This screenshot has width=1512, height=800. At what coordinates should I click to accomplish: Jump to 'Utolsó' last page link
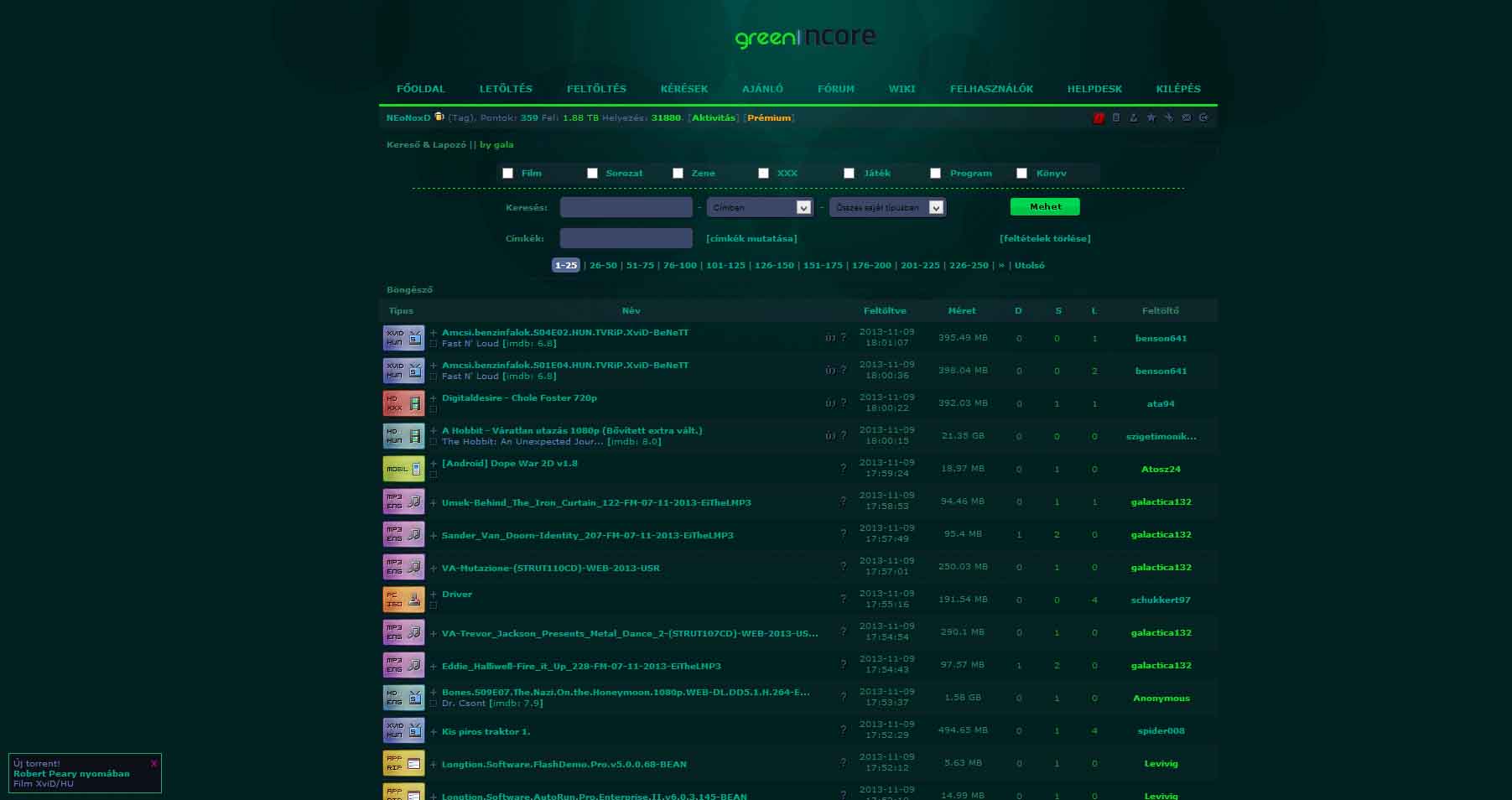pos(1029,266)
